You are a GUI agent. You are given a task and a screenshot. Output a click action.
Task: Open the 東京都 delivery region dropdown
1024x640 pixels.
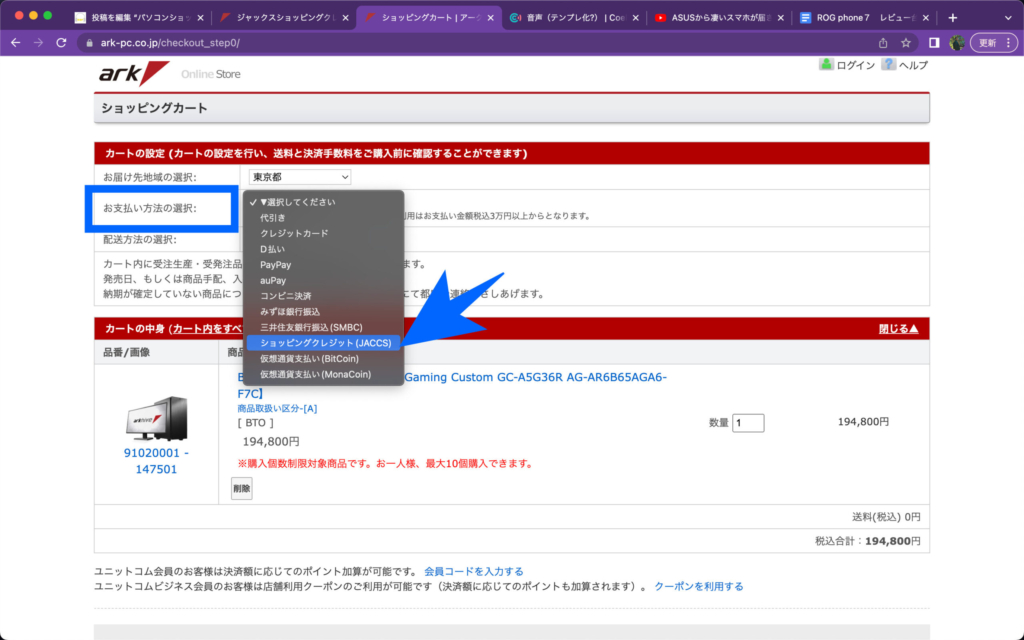(300, 177)
